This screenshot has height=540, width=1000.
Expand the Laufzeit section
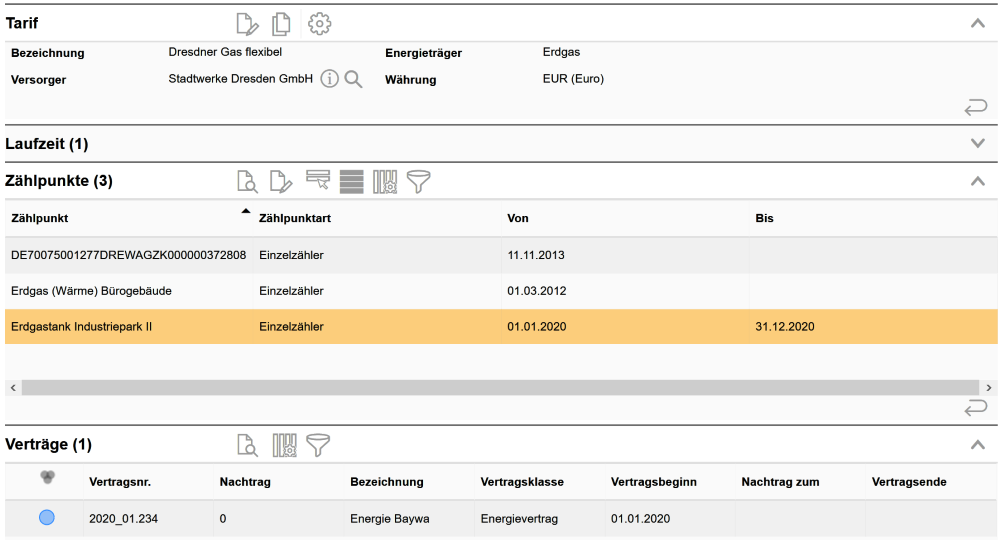tap(978, 144)
